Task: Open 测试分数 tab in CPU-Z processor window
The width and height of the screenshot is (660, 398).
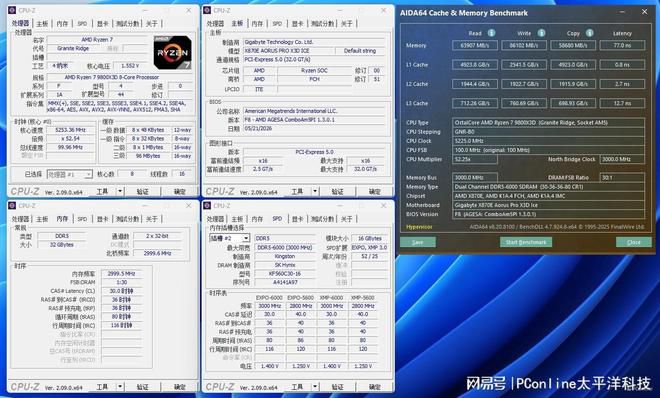Action: (x=127, y=24)
